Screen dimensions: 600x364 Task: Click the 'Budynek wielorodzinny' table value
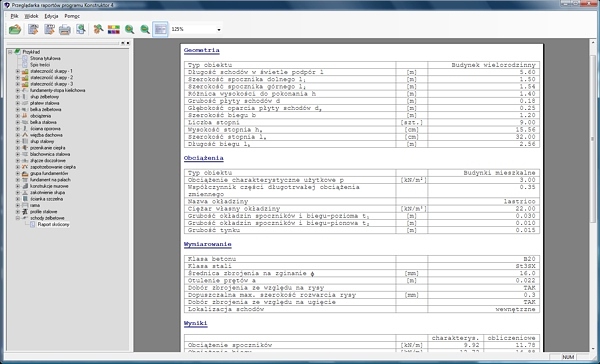point(493,65)
